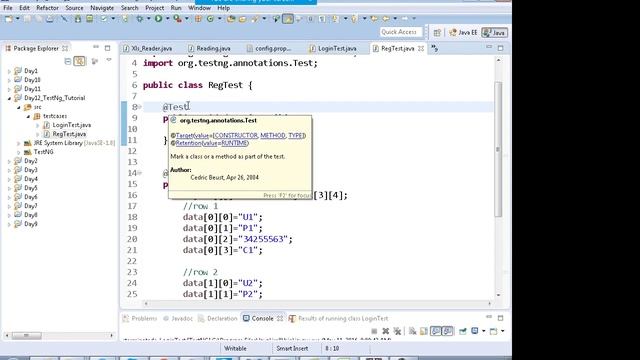This screenshot has height=360, width=640.
Task: Expand the TestNG library node
Action: [18, 152]
